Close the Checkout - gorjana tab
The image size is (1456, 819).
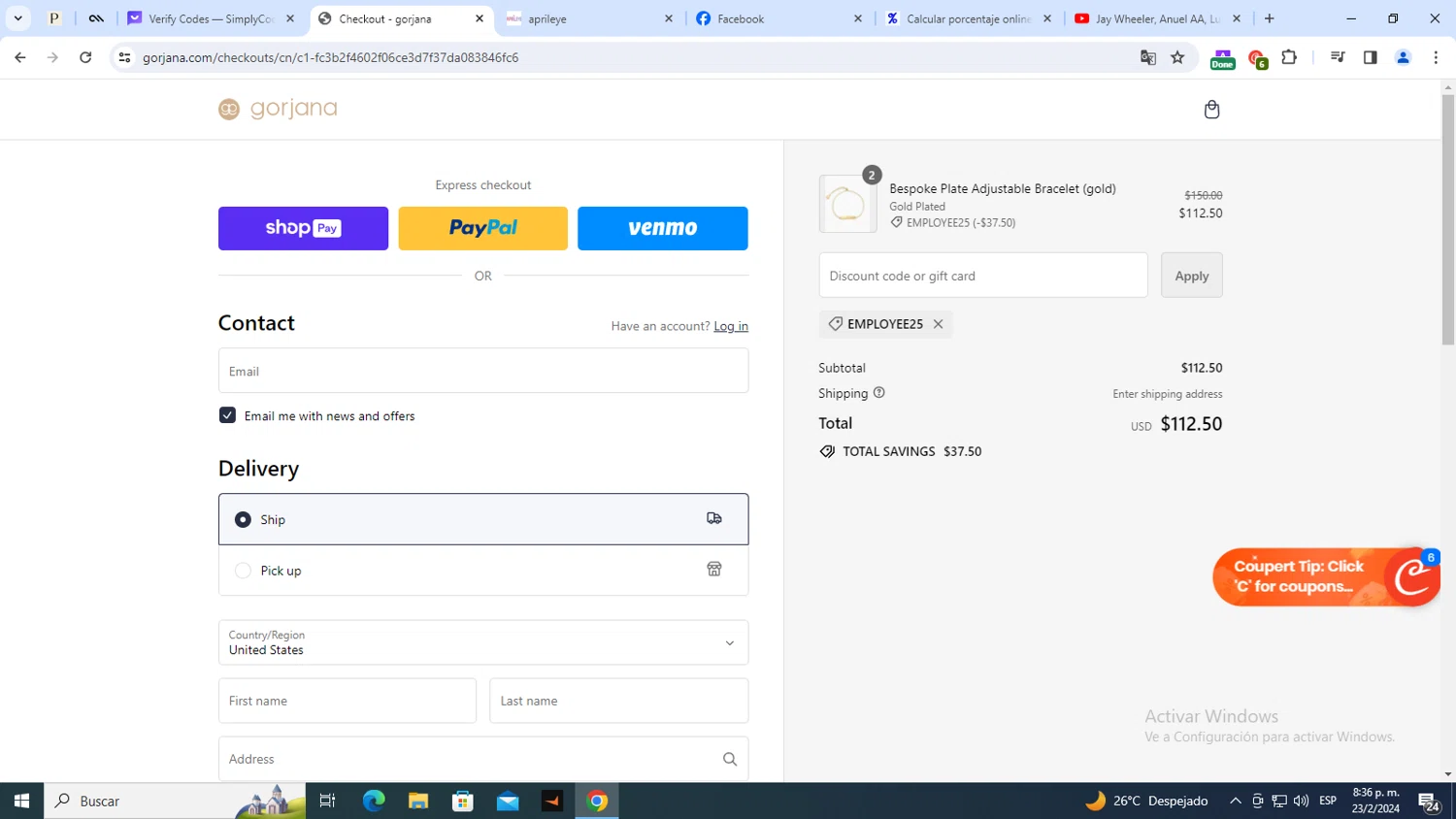(x=480, y=18)
